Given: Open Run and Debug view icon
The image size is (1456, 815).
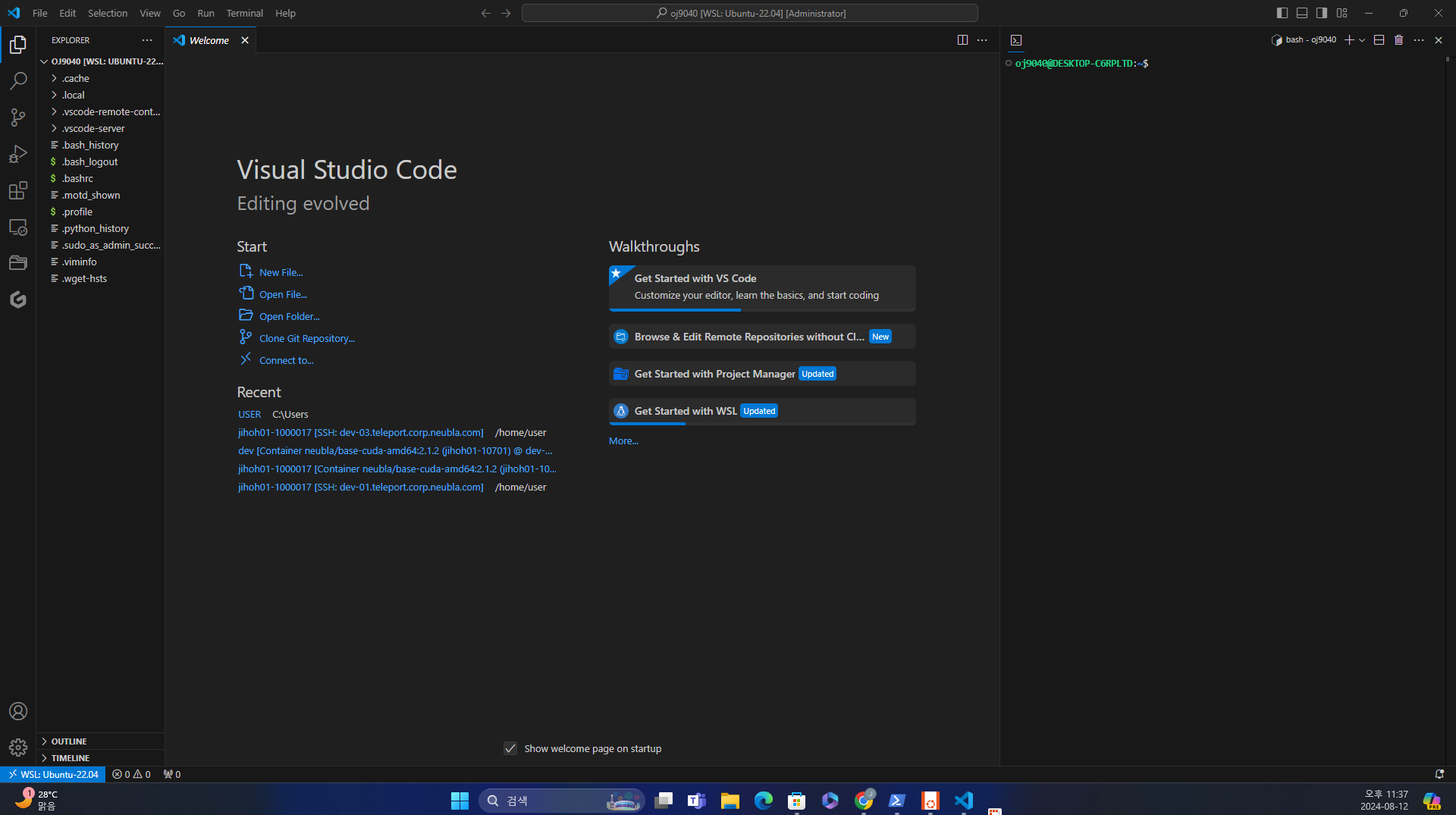Looking at the screenshot, I should click(18, 154).
